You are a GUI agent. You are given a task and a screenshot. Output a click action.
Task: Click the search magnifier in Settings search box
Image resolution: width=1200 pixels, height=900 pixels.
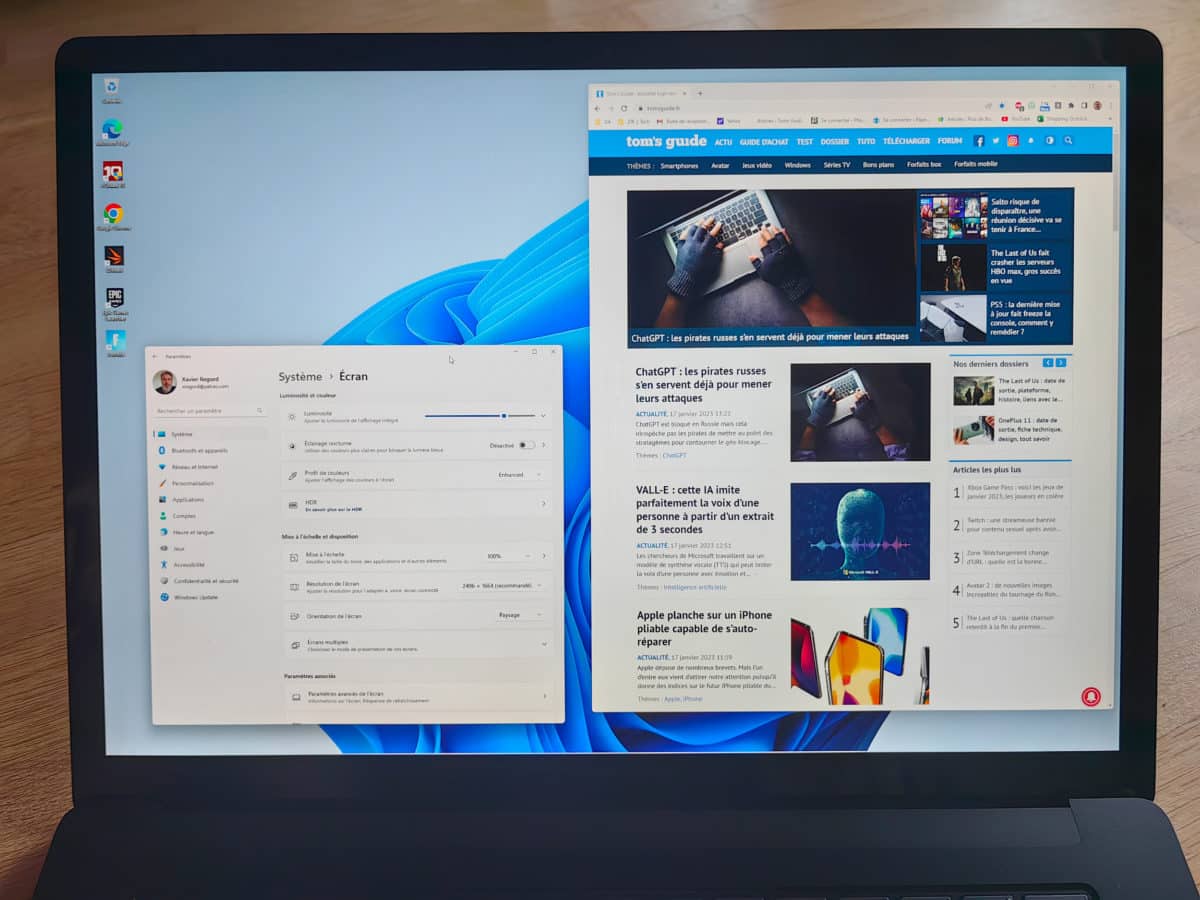[261, 411]
